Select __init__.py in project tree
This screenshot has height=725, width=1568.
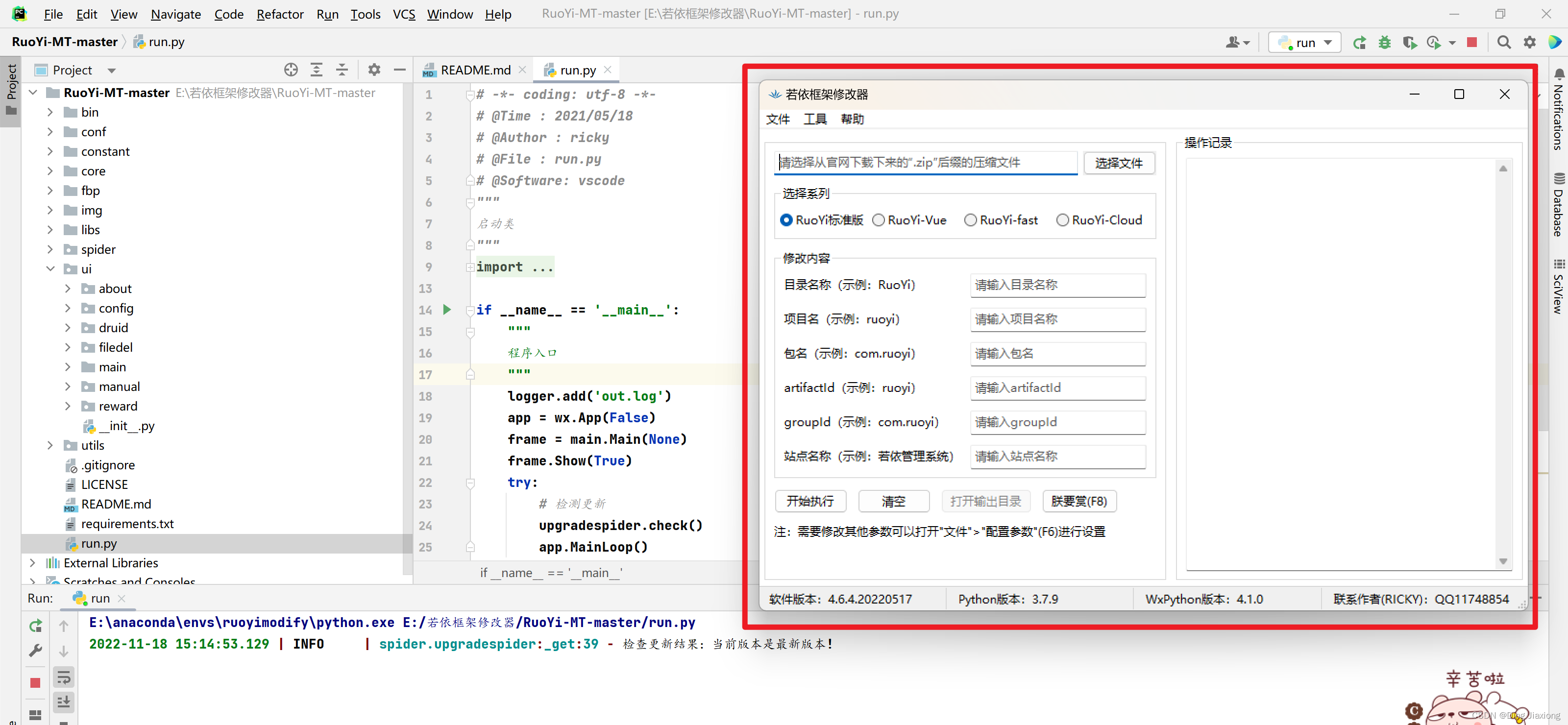[126, 426]
